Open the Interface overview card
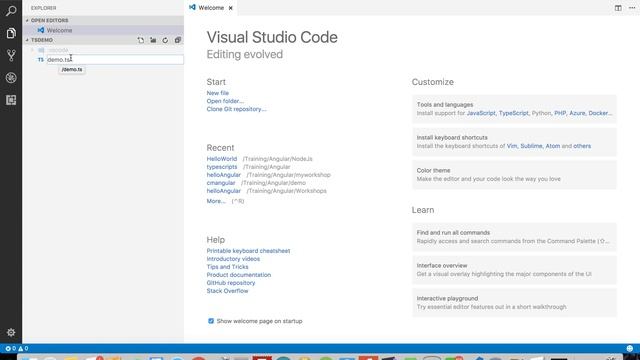 point(514,270)
